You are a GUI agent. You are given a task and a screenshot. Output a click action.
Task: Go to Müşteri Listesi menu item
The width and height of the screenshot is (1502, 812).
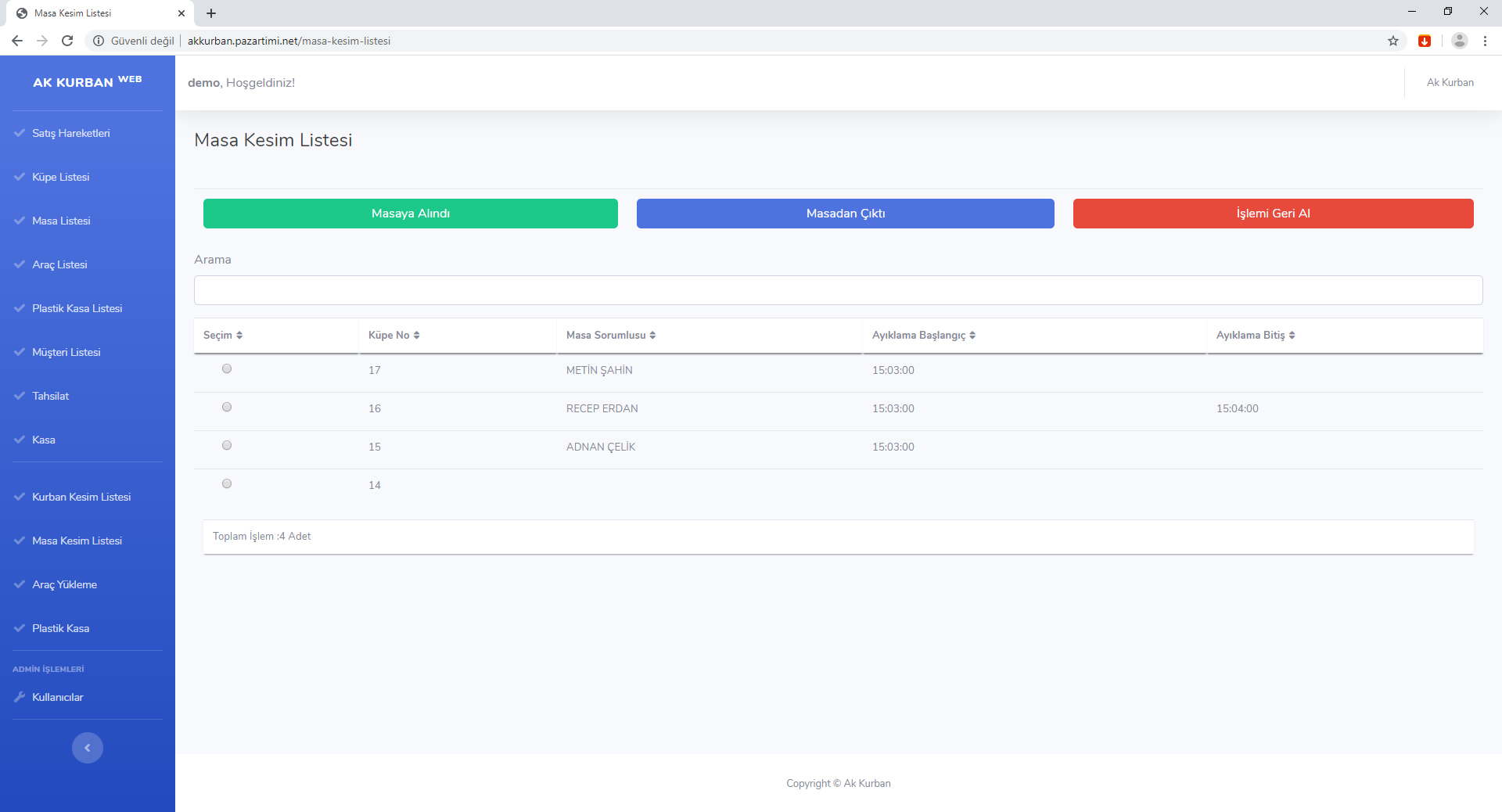point(66,352)
